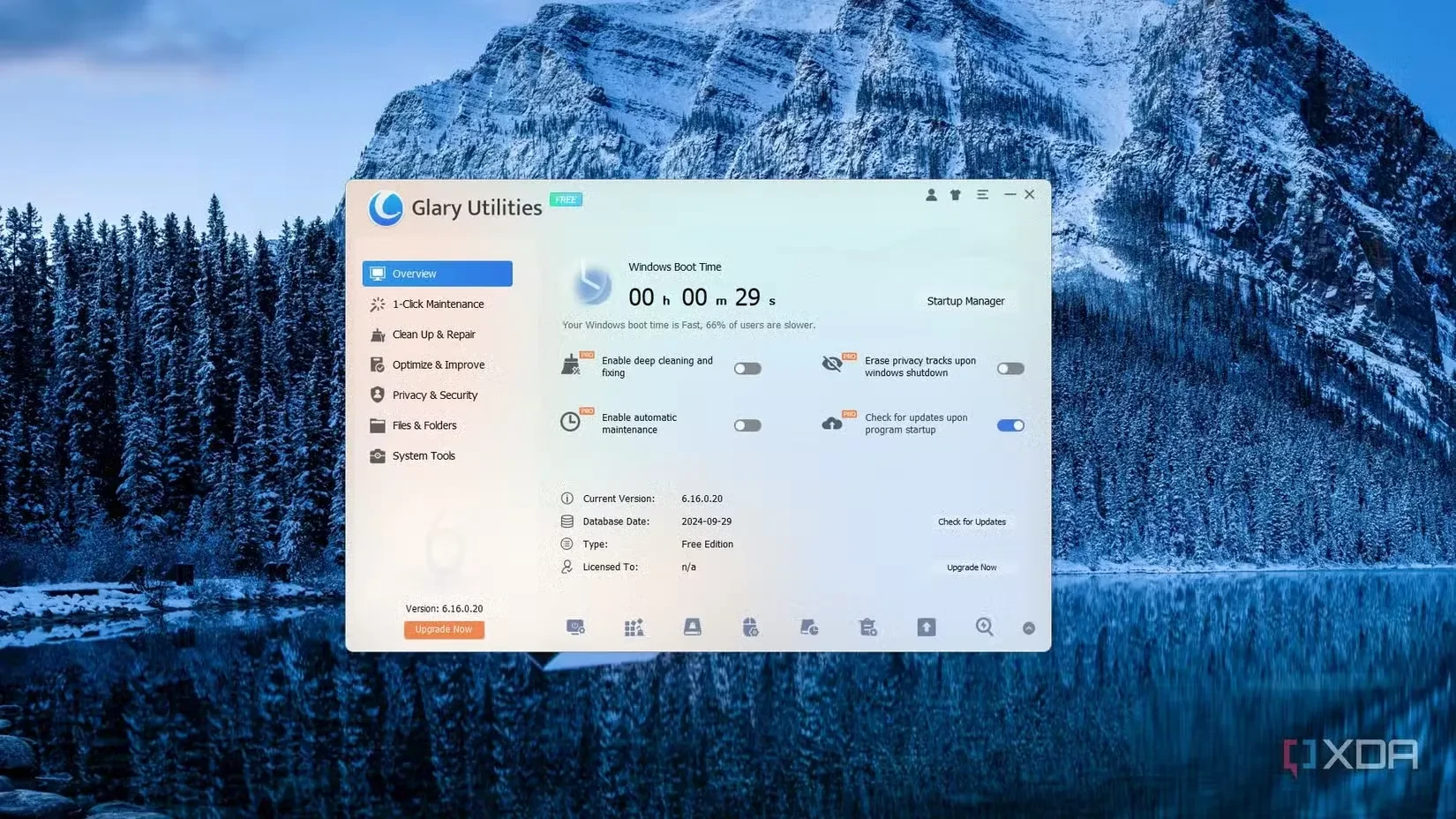Click Upgrade Now beside Licensed To row
The height and width of the screenshot is (819, 1456).
pos(972,567)
